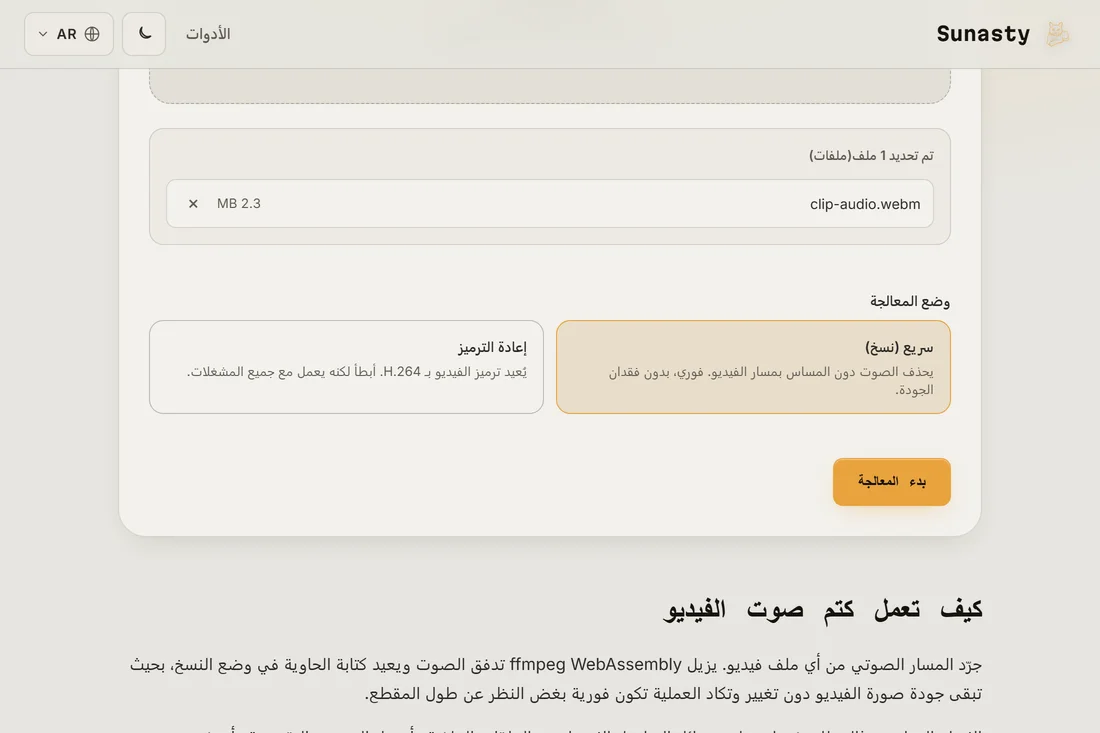Remove clip-audio.webm with the X icon

coord(193,203)
